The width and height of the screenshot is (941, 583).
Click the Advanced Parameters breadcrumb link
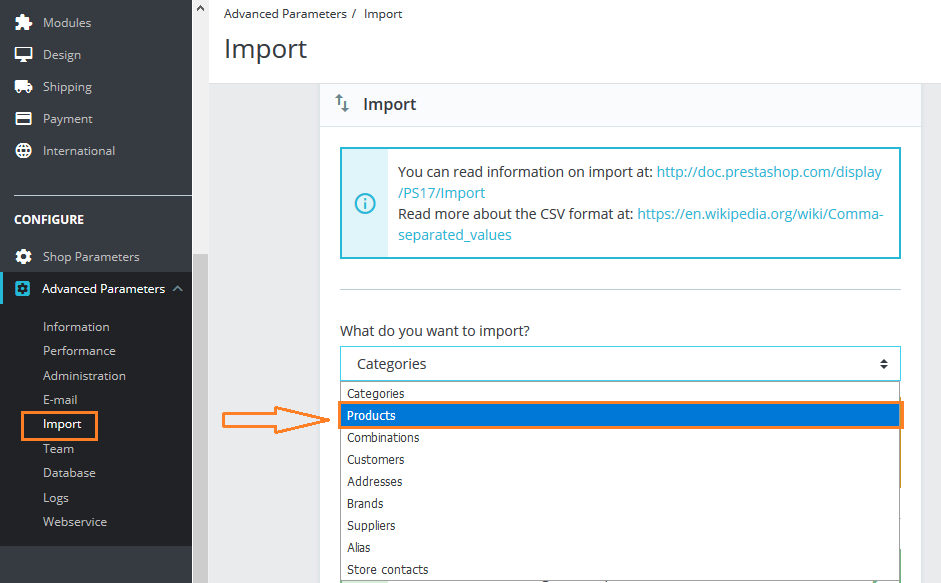(x=285, y=14)
